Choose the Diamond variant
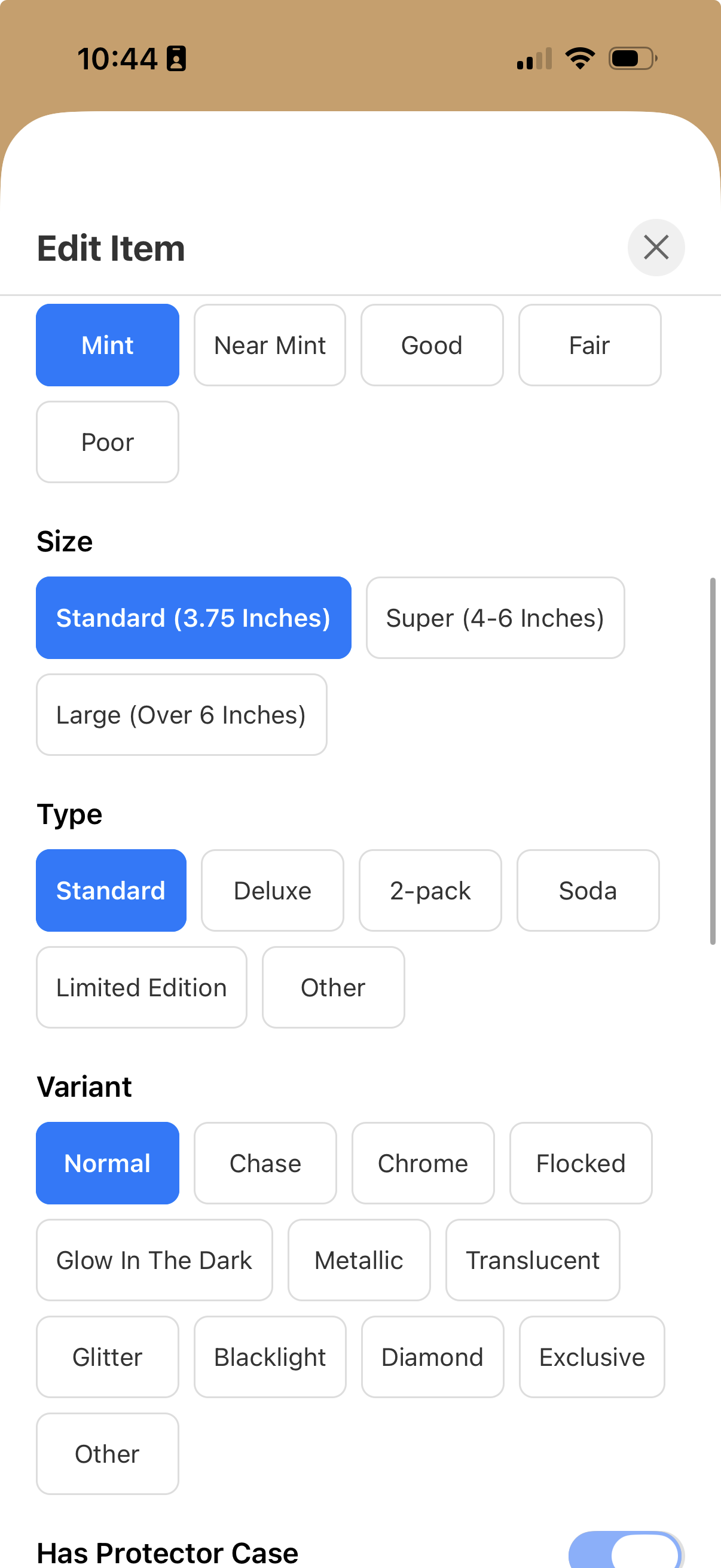The width and height of the screenshot is (721, 1568). pyautogui.click(x=432, y=1357)
